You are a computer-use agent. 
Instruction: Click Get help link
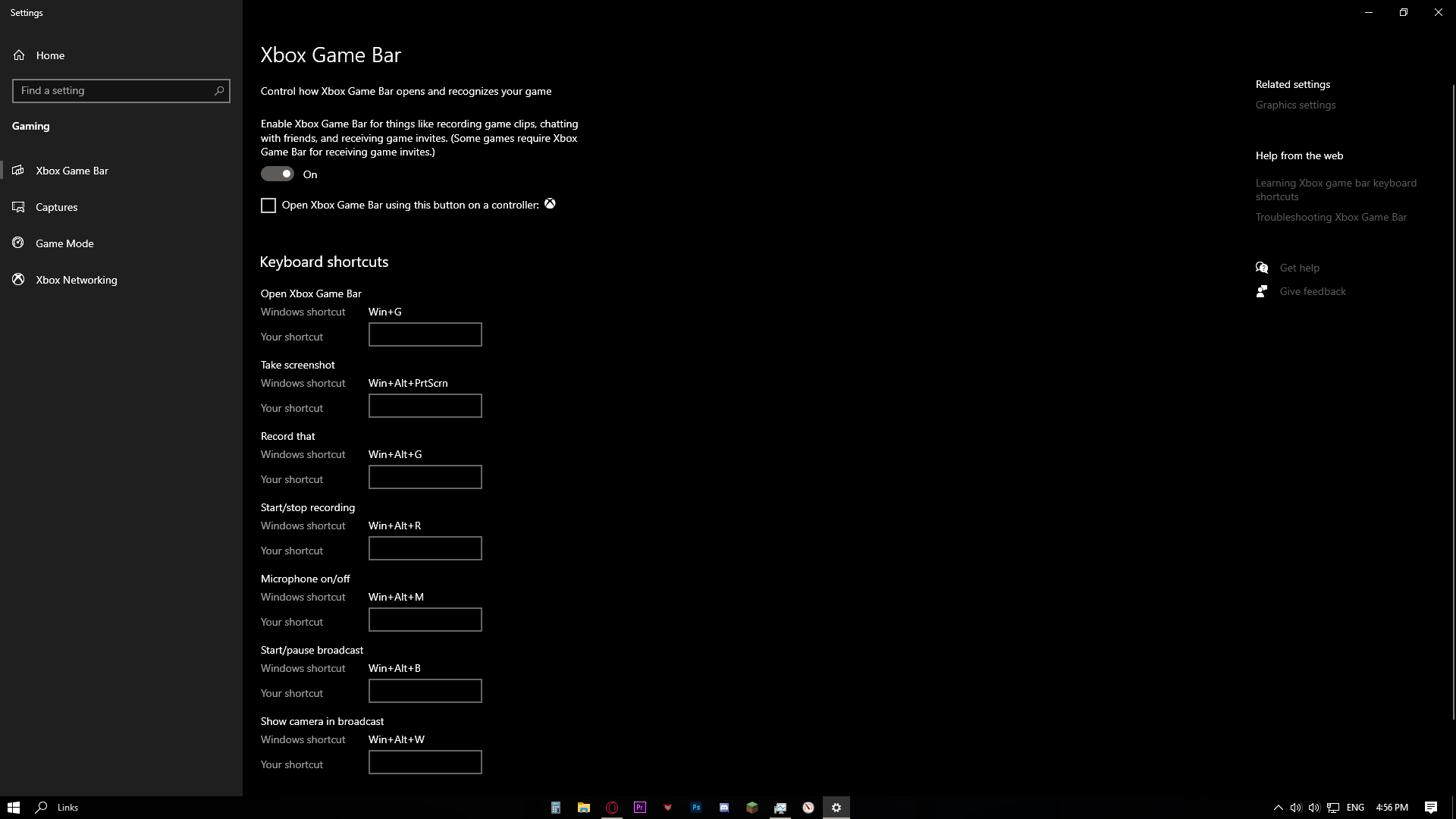[1299, 268]
